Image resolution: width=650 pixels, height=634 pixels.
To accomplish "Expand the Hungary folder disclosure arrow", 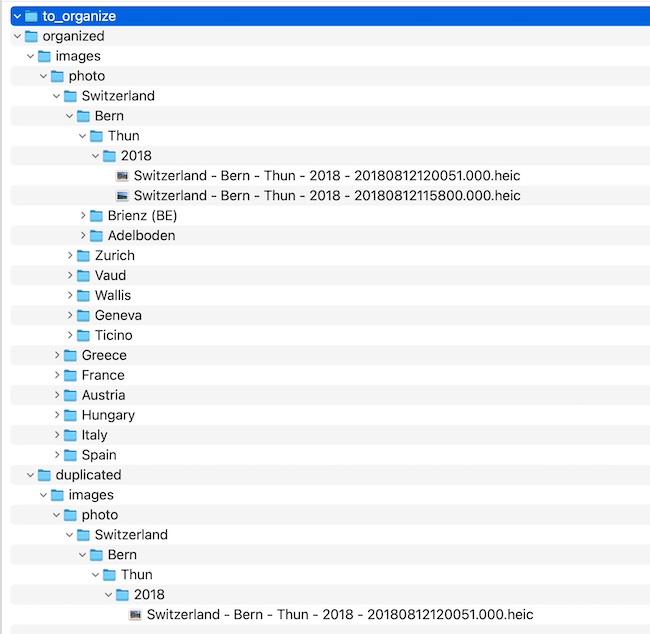I will (x=57, y=415).
